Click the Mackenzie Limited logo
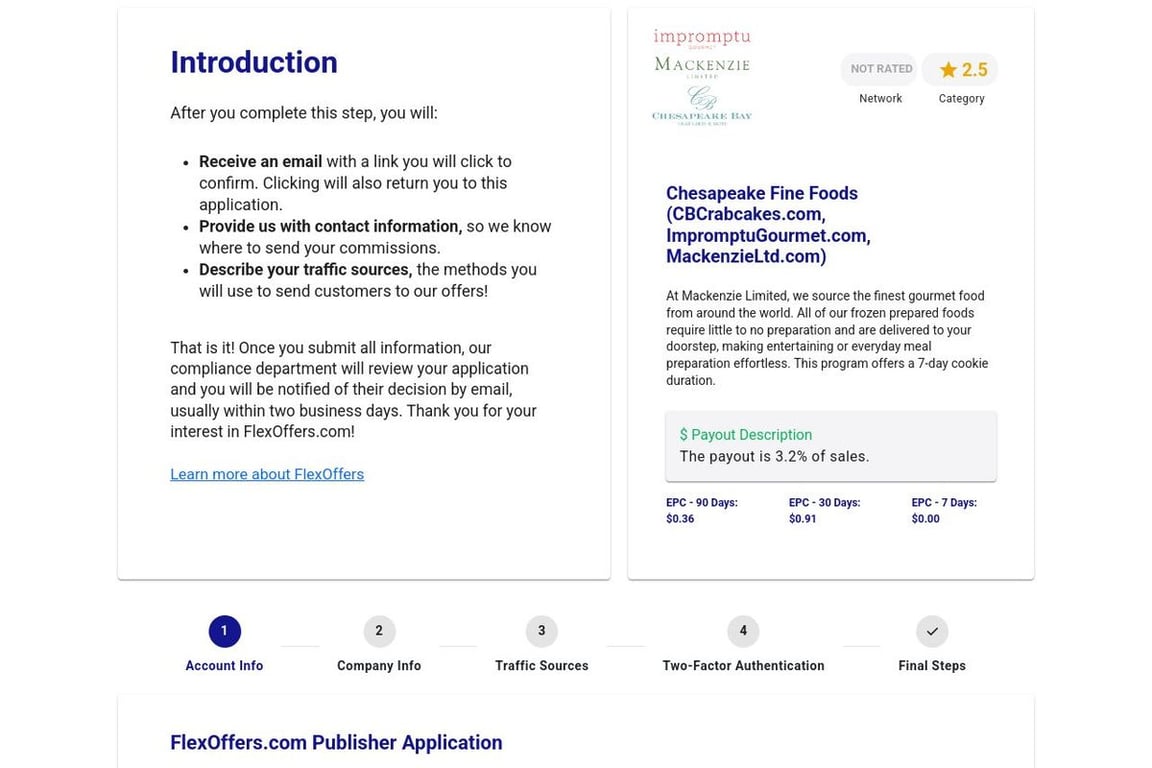 (702, 66)
